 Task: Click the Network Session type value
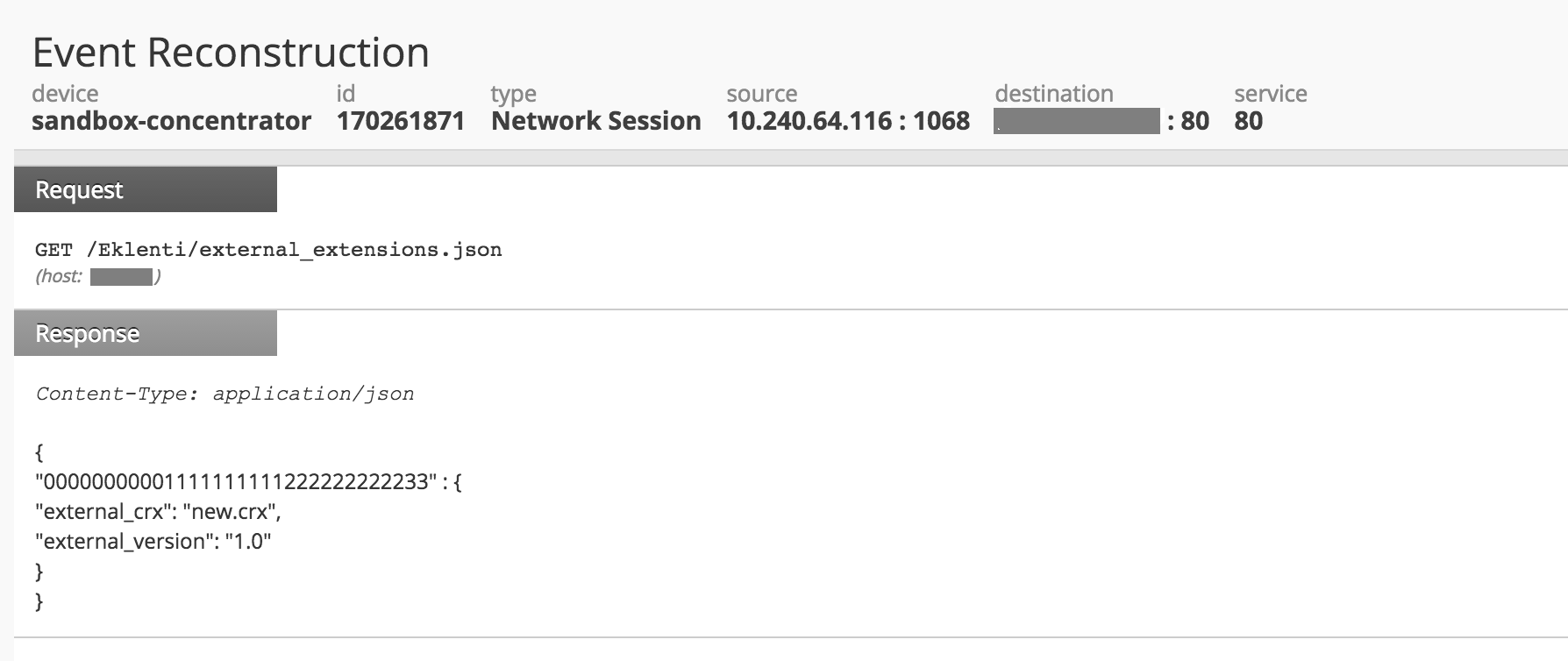(595, 121)
